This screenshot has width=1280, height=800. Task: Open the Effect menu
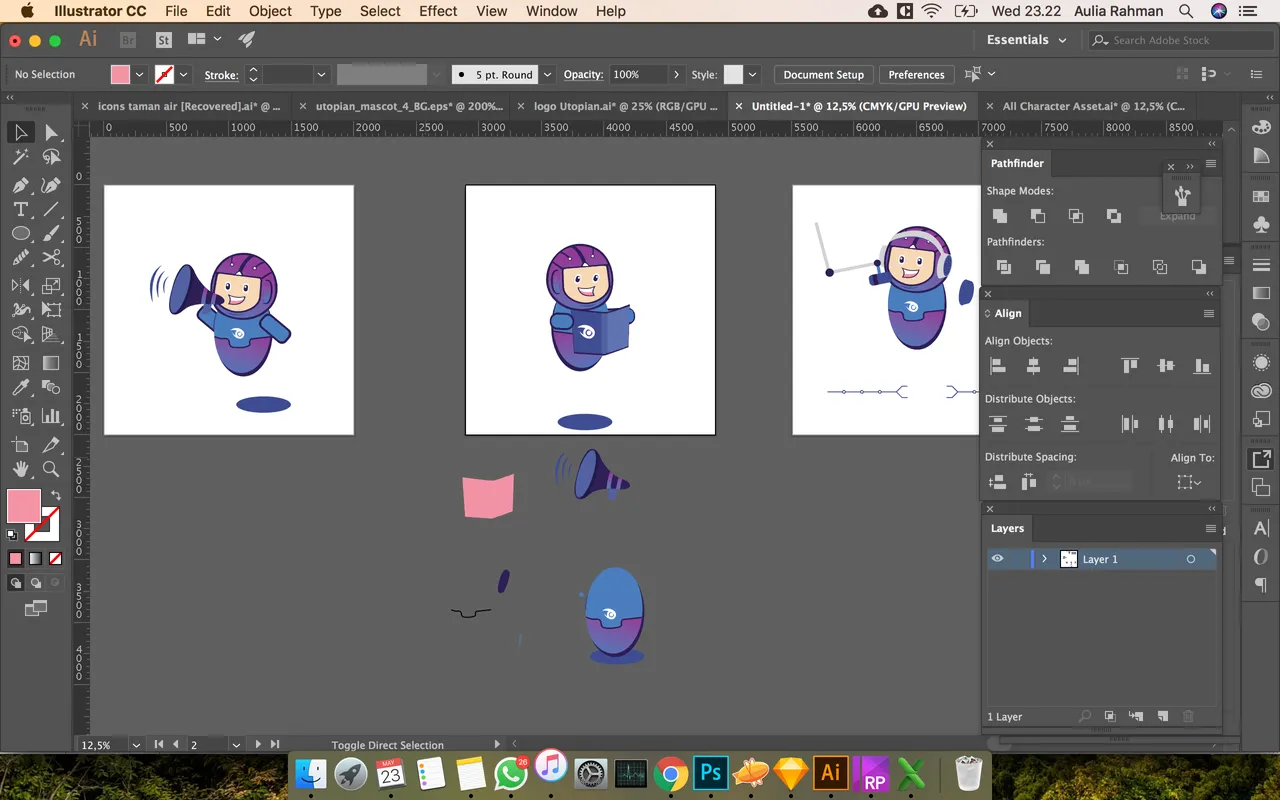click(x=438, y=11)
